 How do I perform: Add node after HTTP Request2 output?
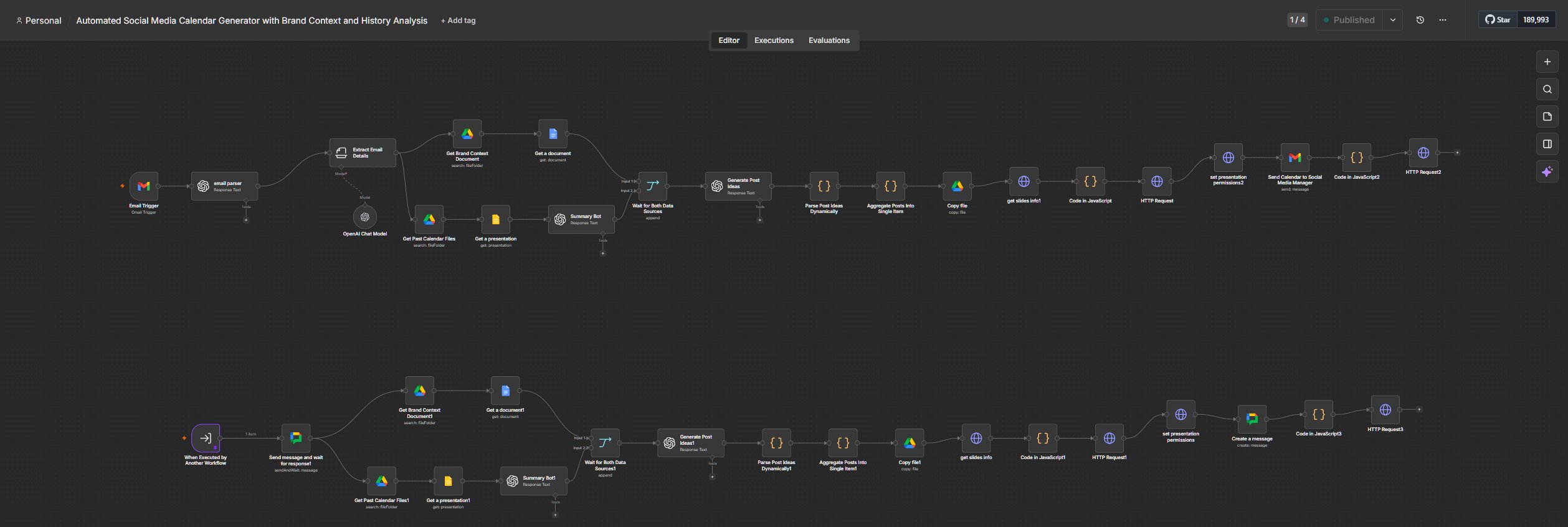1457,153
